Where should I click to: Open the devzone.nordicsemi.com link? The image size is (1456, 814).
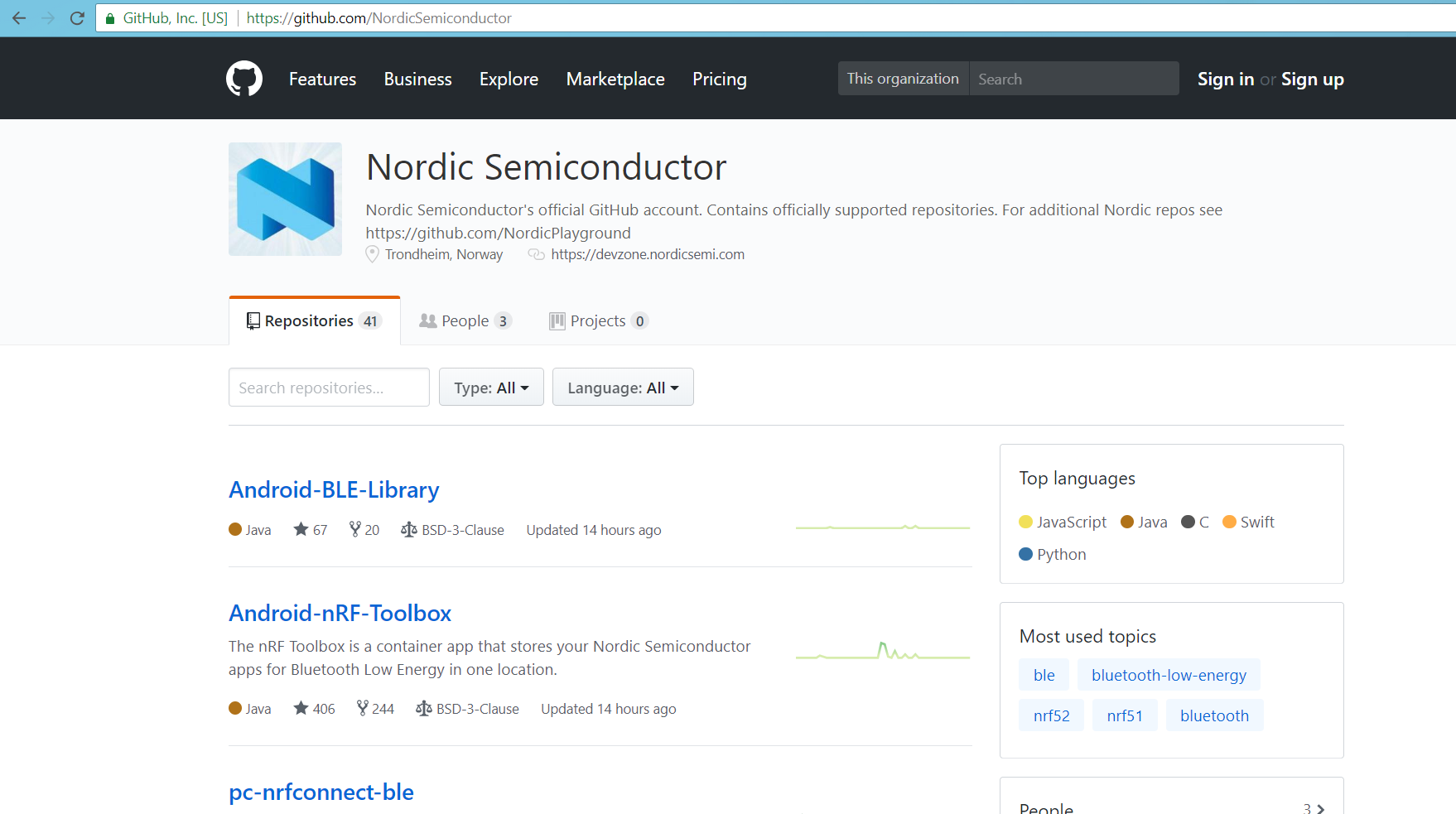(x=648, y=254)
